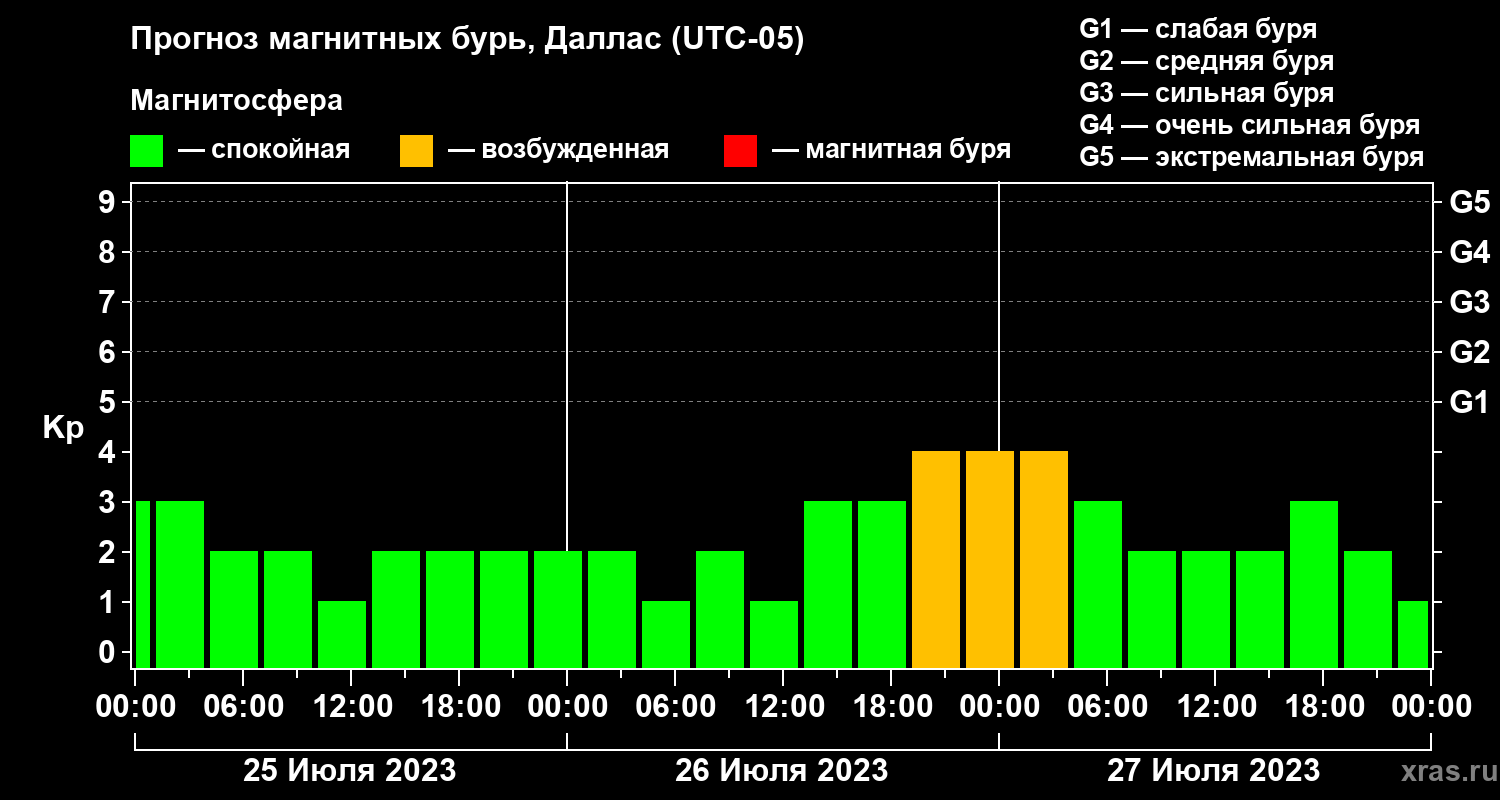Click the red 'магнитная буря' legend swatch
Screen dimensions: 1500x800
click(740, 151)
